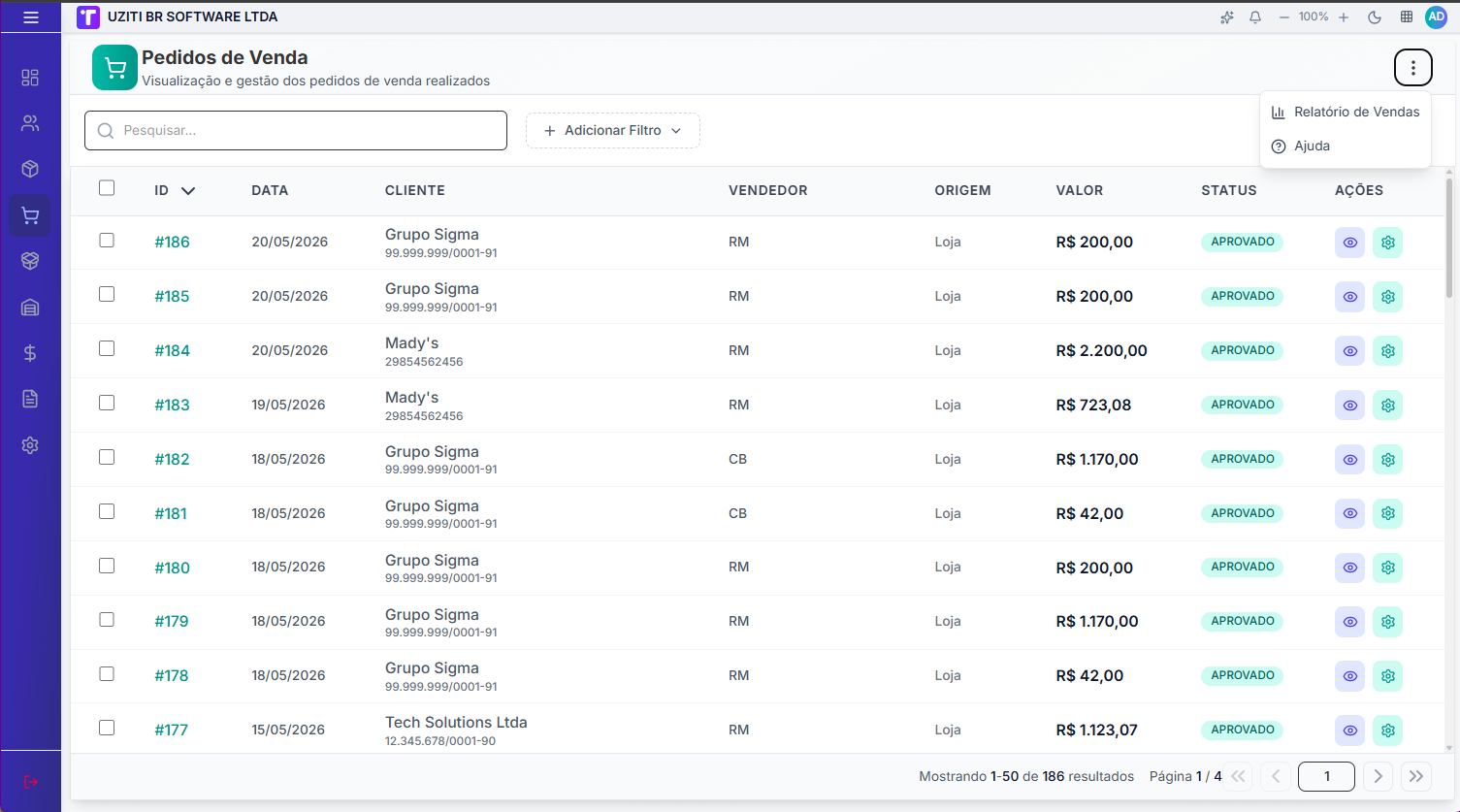Open order link #183

click(x=173, y=406)
